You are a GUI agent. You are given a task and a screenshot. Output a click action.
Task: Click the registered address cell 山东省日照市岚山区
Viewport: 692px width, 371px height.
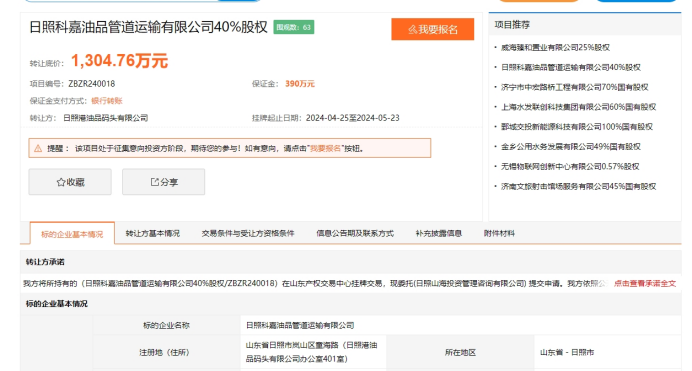312,352
